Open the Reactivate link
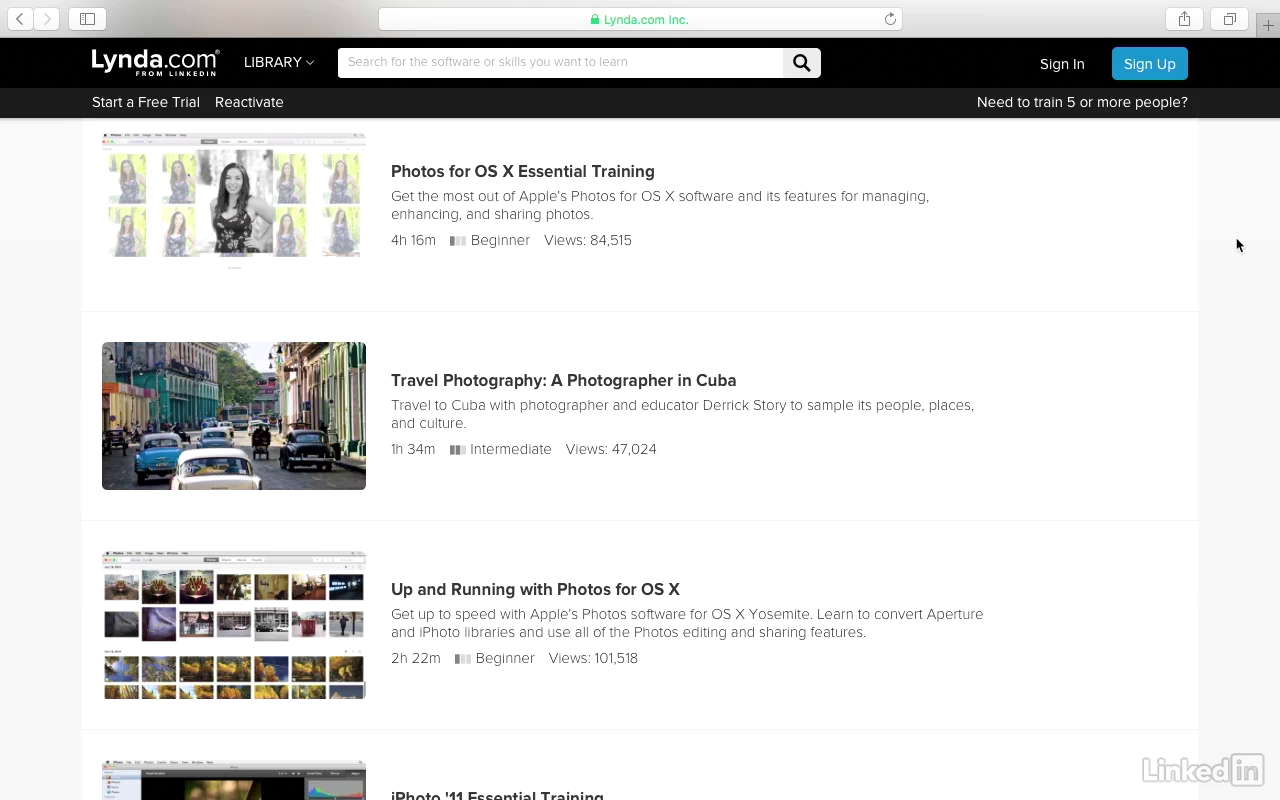This screenshot has width=1280, height=800. 249,102
